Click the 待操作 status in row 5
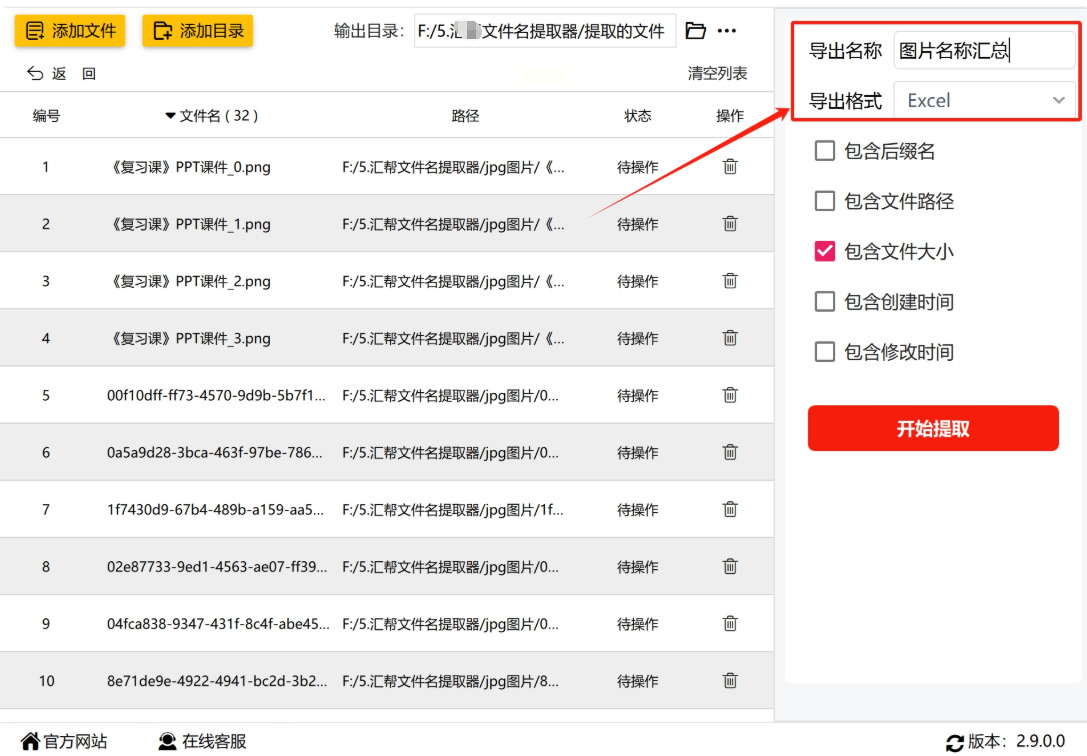Screen dimensions: 1087x756 pos(638,396)
